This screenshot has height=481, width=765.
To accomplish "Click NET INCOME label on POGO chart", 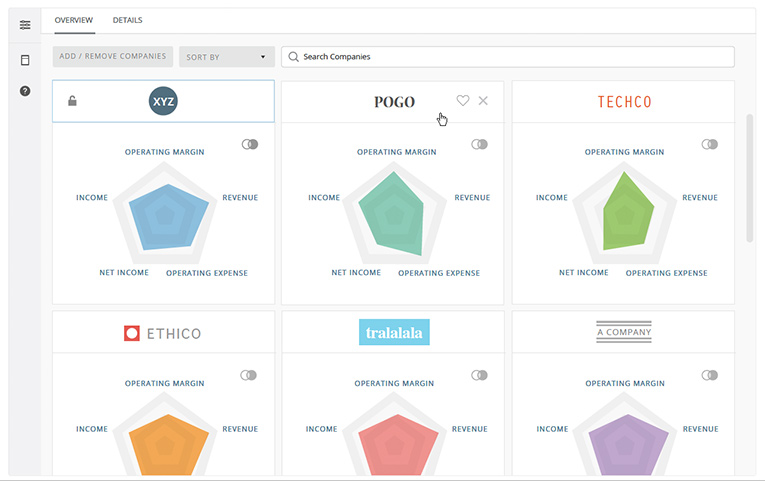I will click(x=356, y=273).
